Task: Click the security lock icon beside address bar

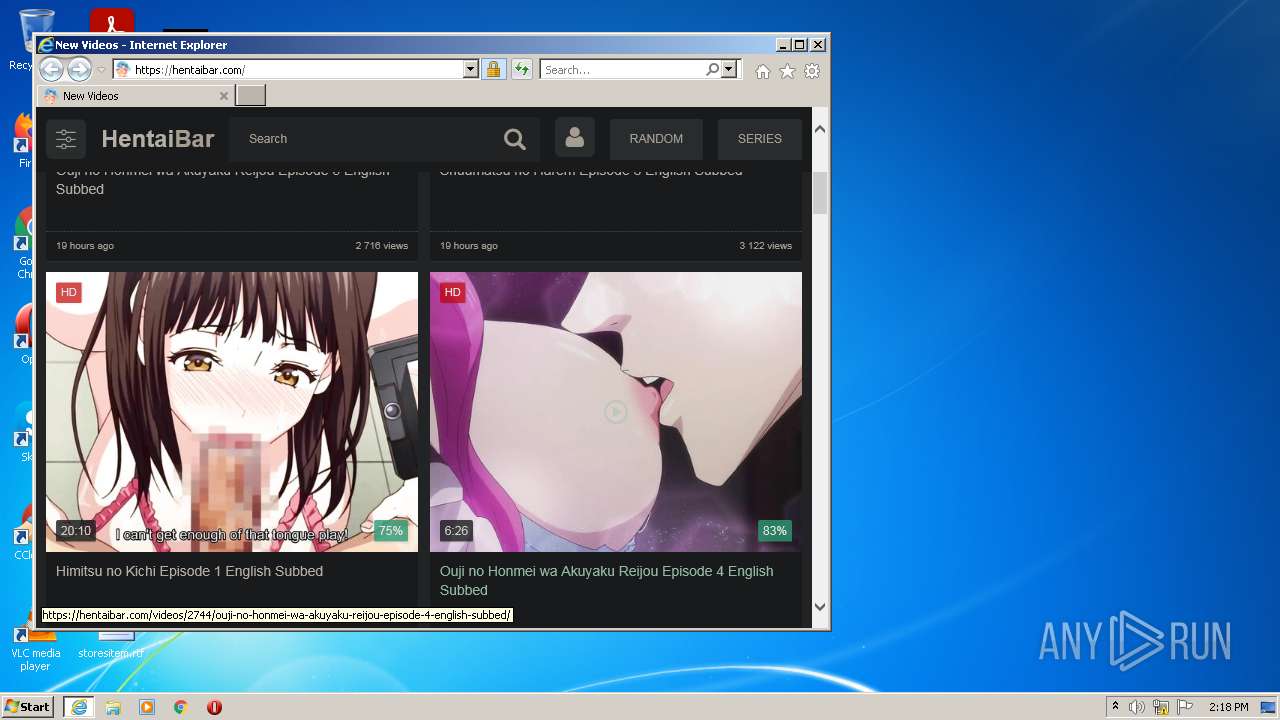Action: tap(493, 69)
